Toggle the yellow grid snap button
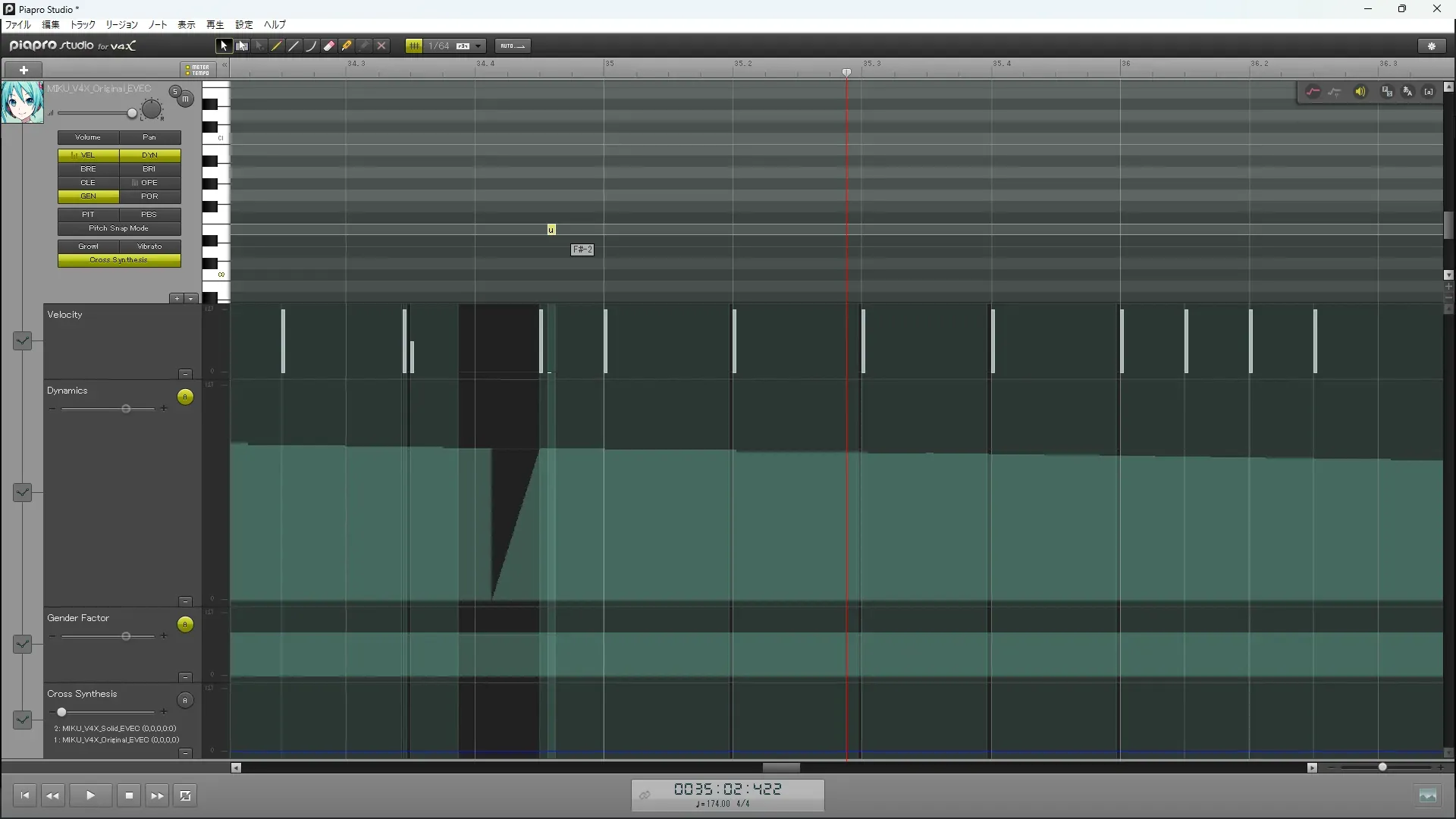1456x819 pixels. tap(414, 46)
